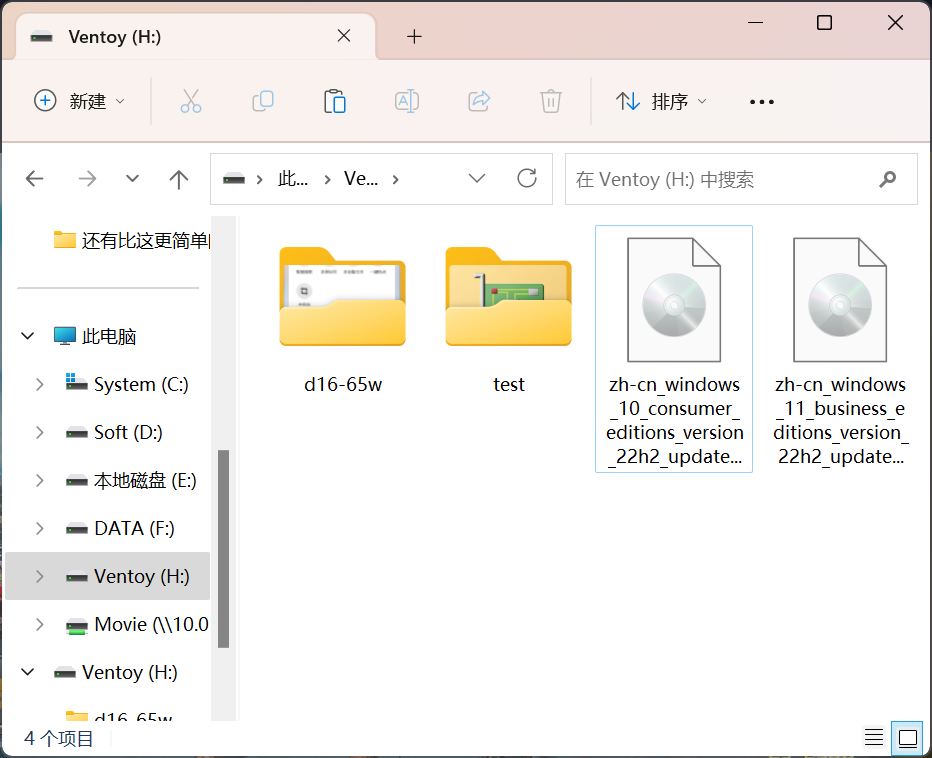
Task: Refresh the Ventoy (H:) folder view
Action: point(527,178)
